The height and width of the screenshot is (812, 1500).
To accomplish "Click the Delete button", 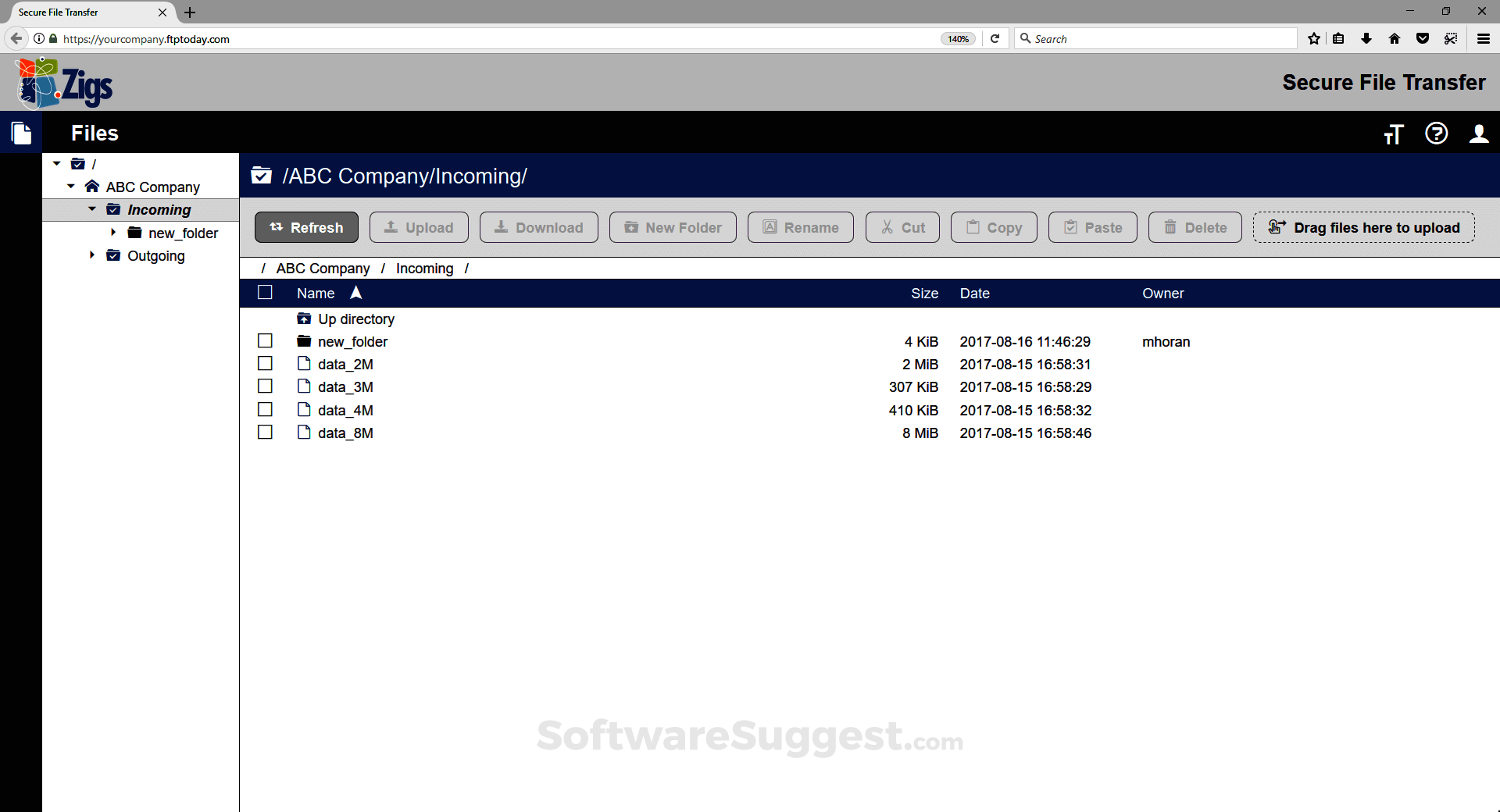I will tap(1195, 227).
